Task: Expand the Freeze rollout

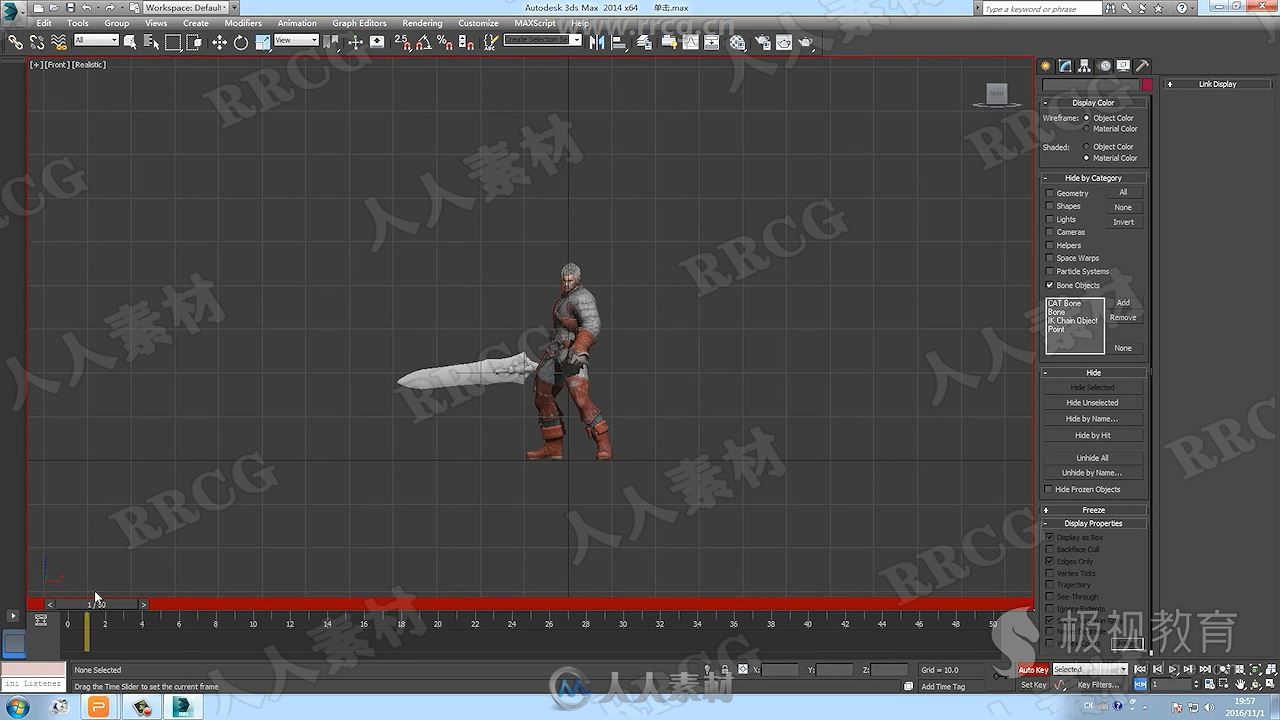Action: tap(1094, 510)
